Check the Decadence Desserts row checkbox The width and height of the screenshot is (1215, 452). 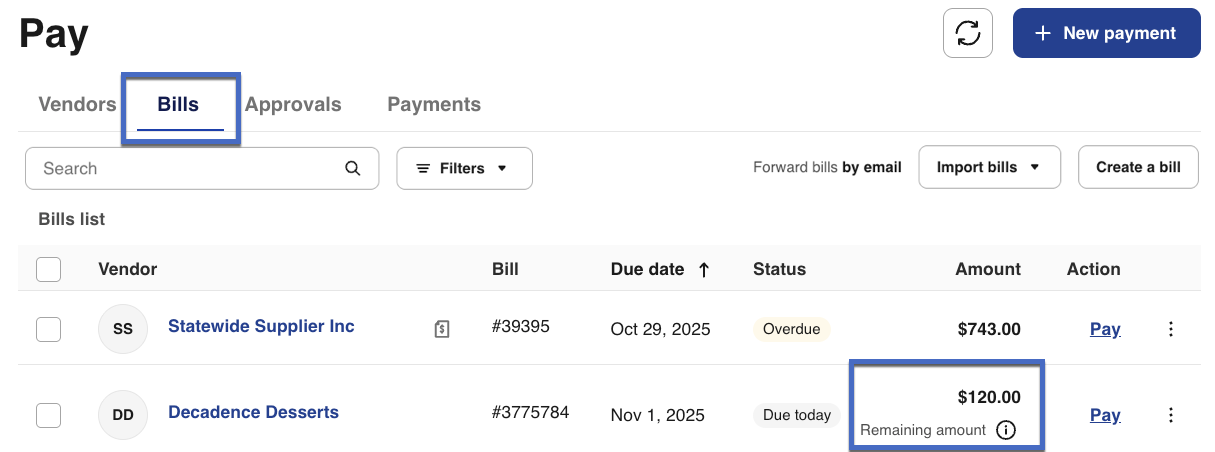click(x=48, y=415)
